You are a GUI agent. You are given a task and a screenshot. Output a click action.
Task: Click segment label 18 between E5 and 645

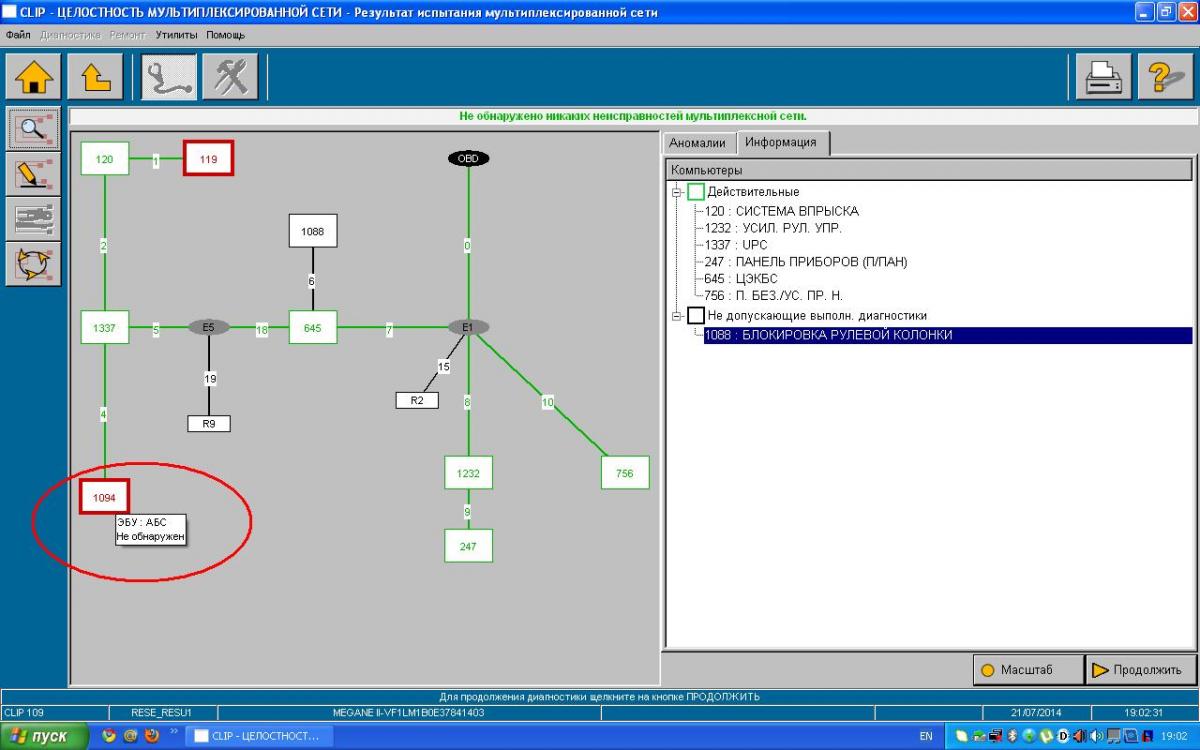262,329
